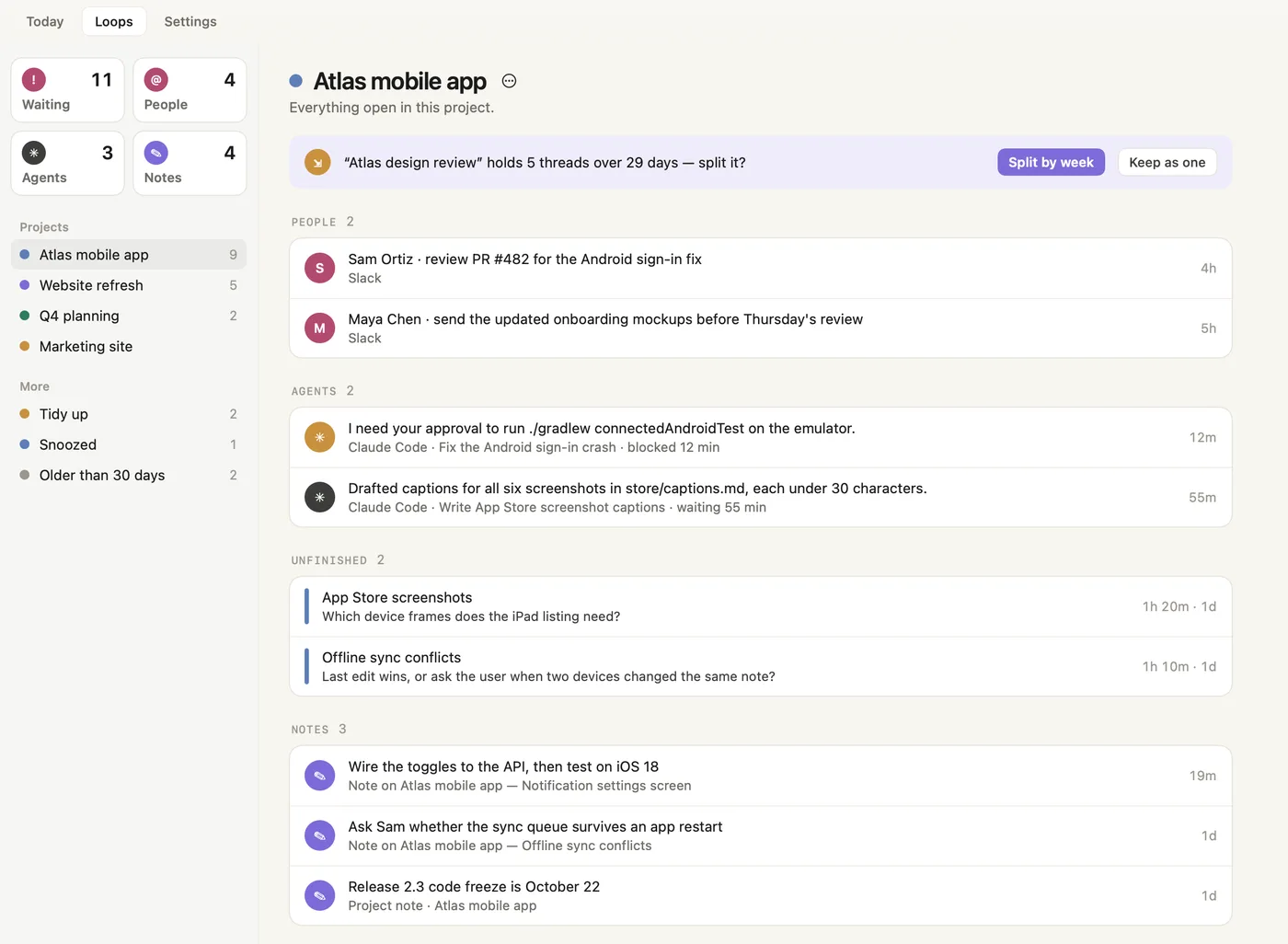Open the more options icon beside Atlas mobile app title
Screen dimensions: 1288x944
pyautogui.click(x=509, y=81)
